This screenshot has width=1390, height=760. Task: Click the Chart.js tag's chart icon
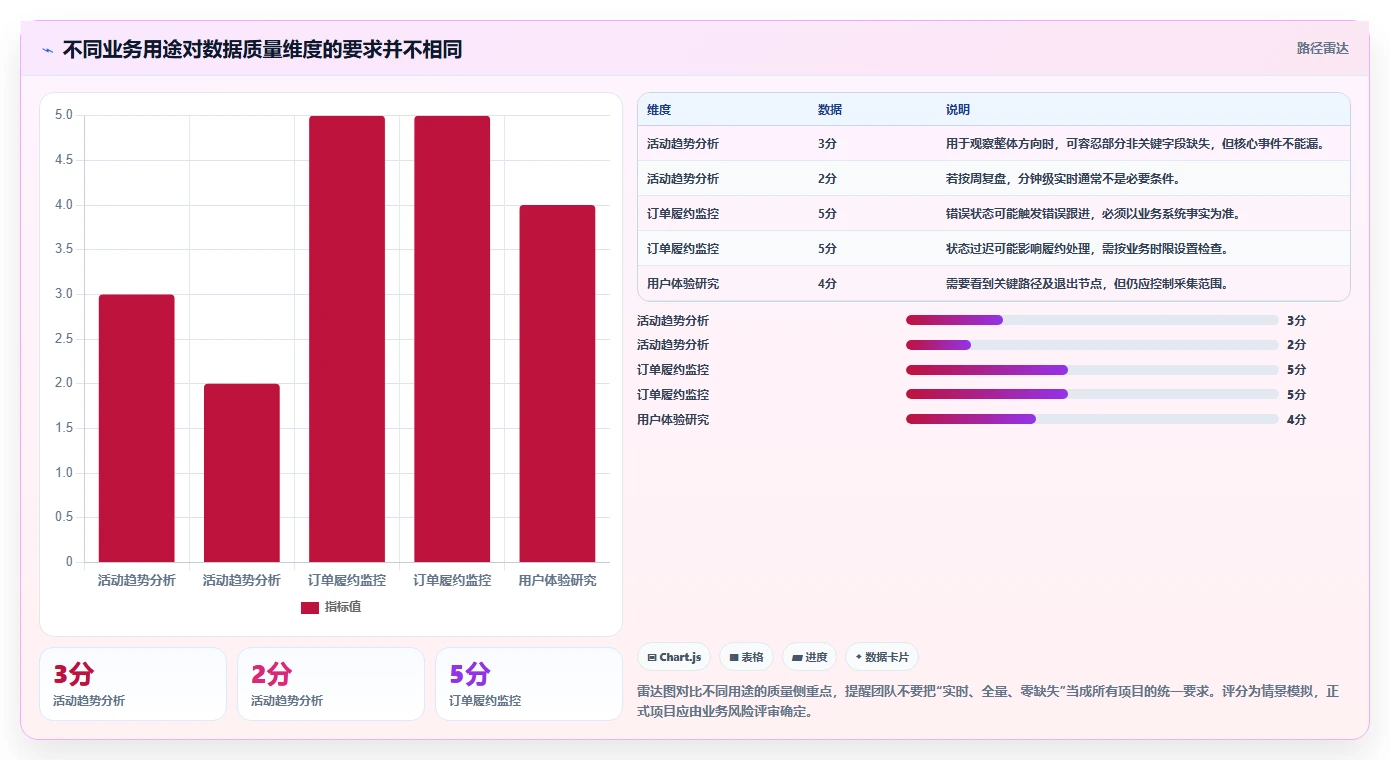tap(652, 657)
